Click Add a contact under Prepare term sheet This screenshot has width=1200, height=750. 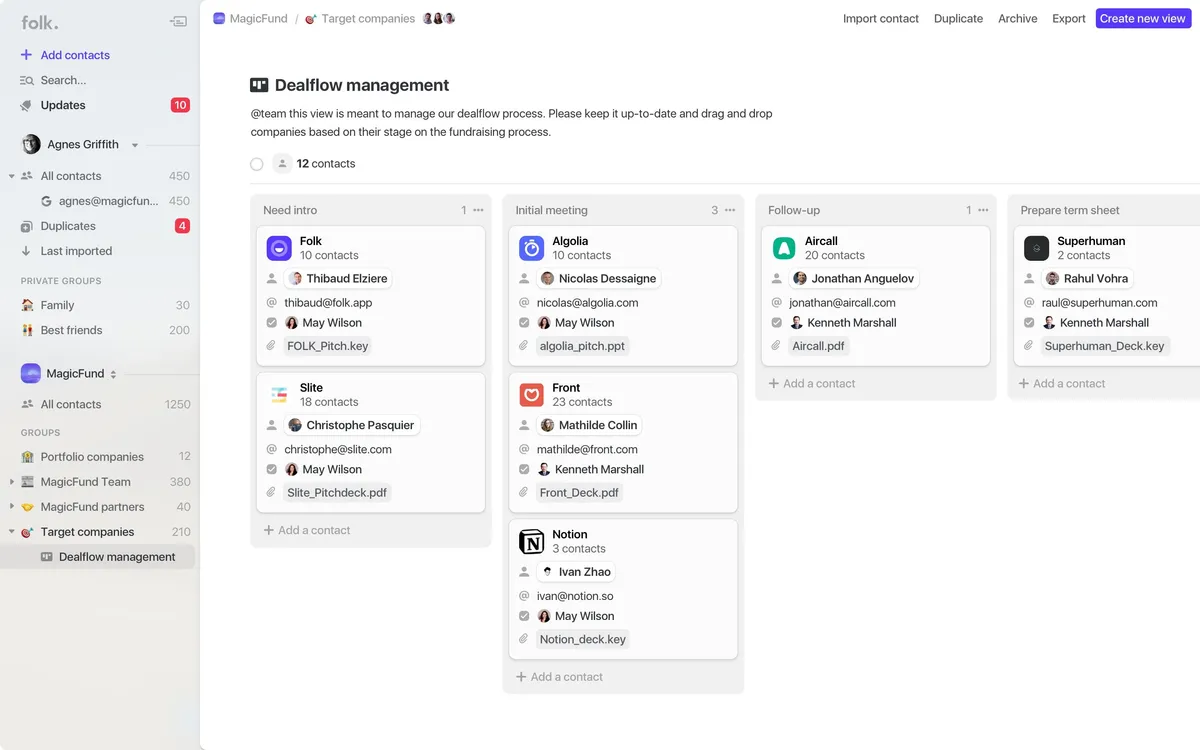1062,383
